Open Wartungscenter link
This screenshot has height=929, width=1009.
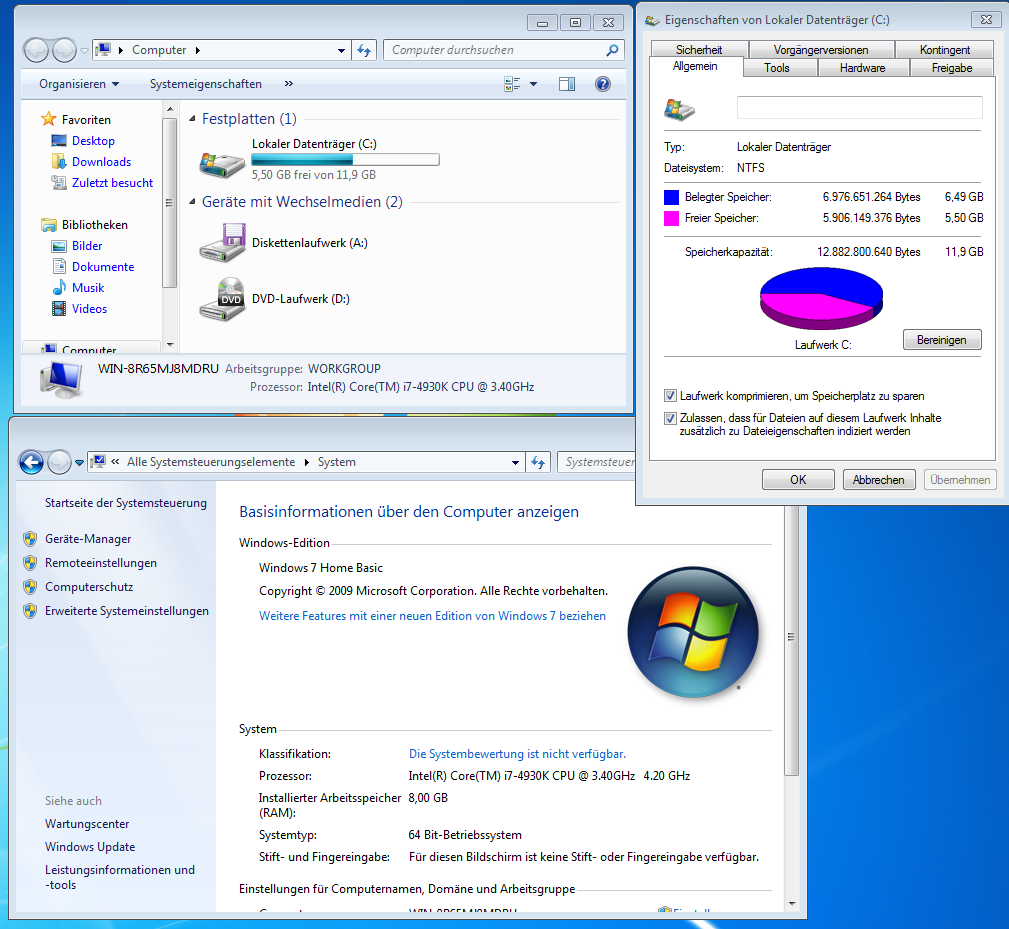click(x=87, y=823)
